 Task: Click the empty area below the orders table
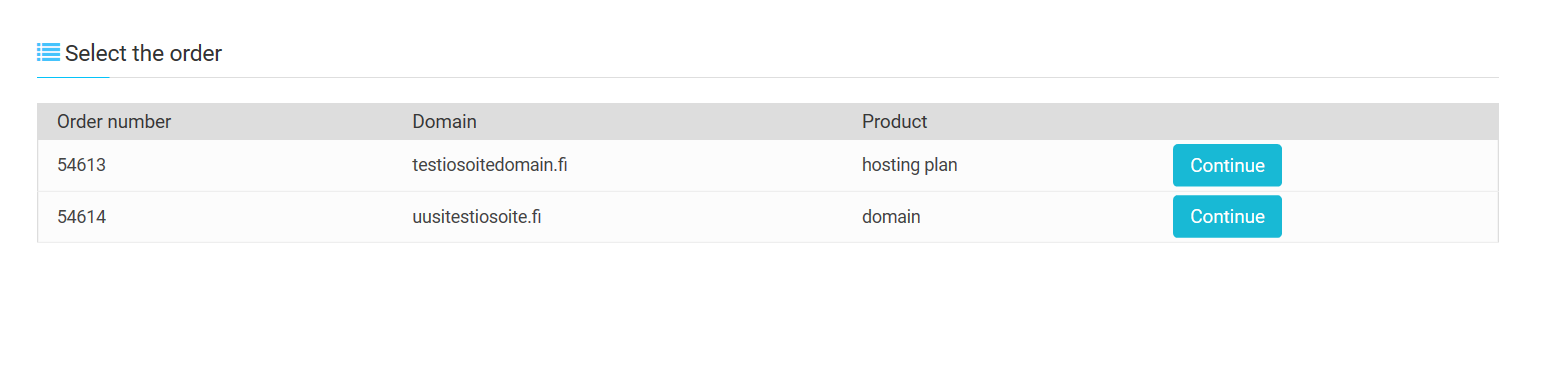coord(767,312)
